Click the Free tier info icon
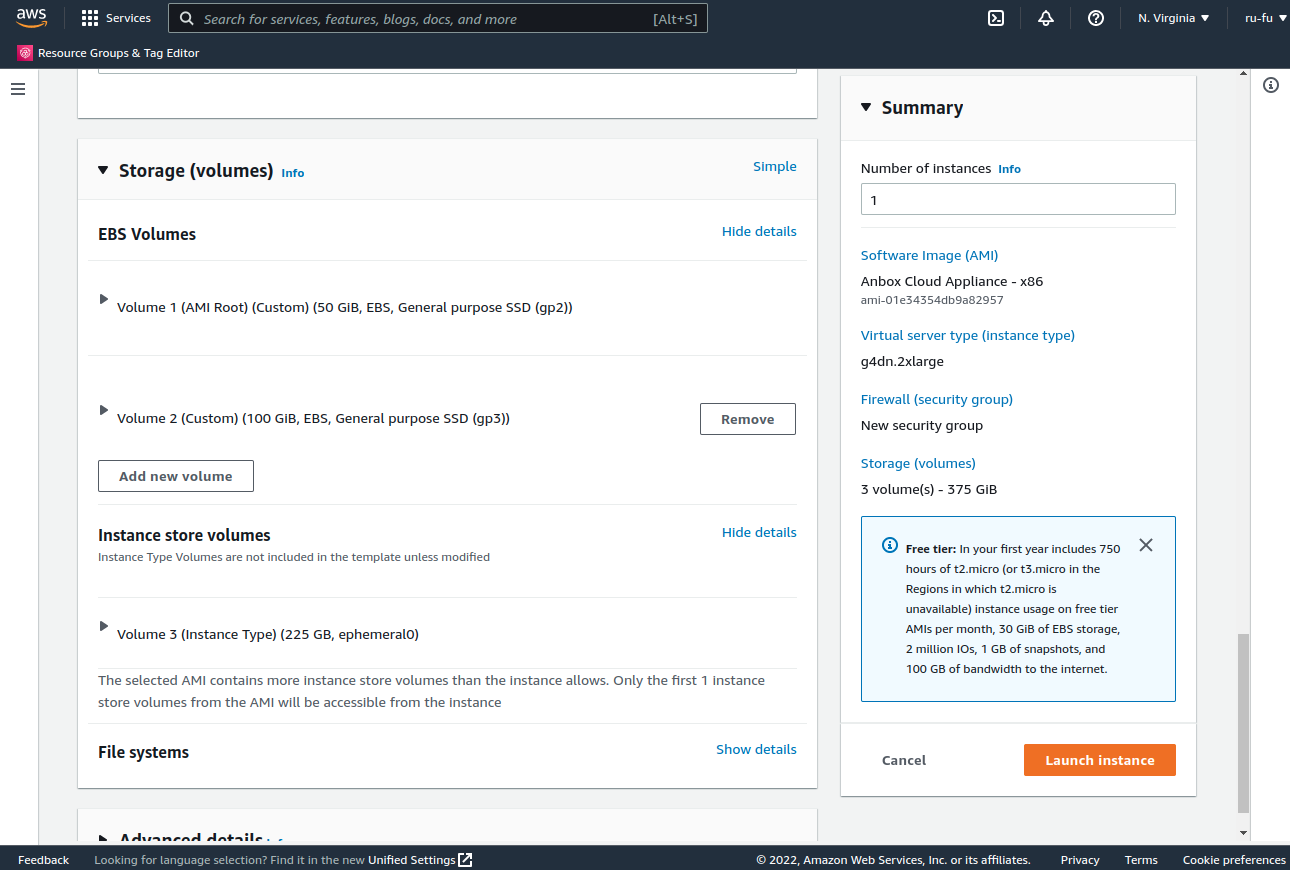 coord(890,545)
